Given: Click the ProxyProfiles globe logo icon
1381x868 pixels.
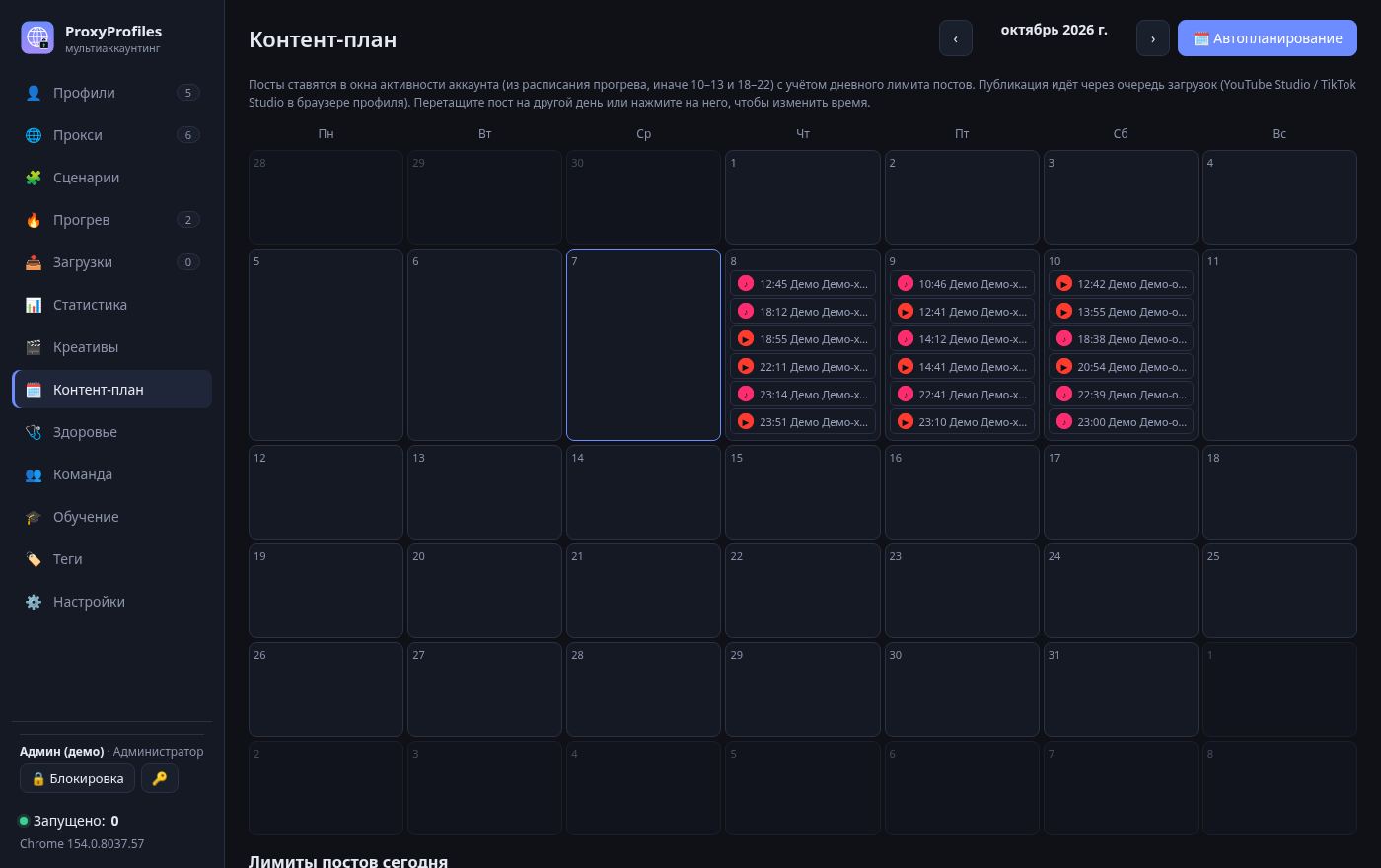Looking at the screenshot, I should [x=37, y=37].
